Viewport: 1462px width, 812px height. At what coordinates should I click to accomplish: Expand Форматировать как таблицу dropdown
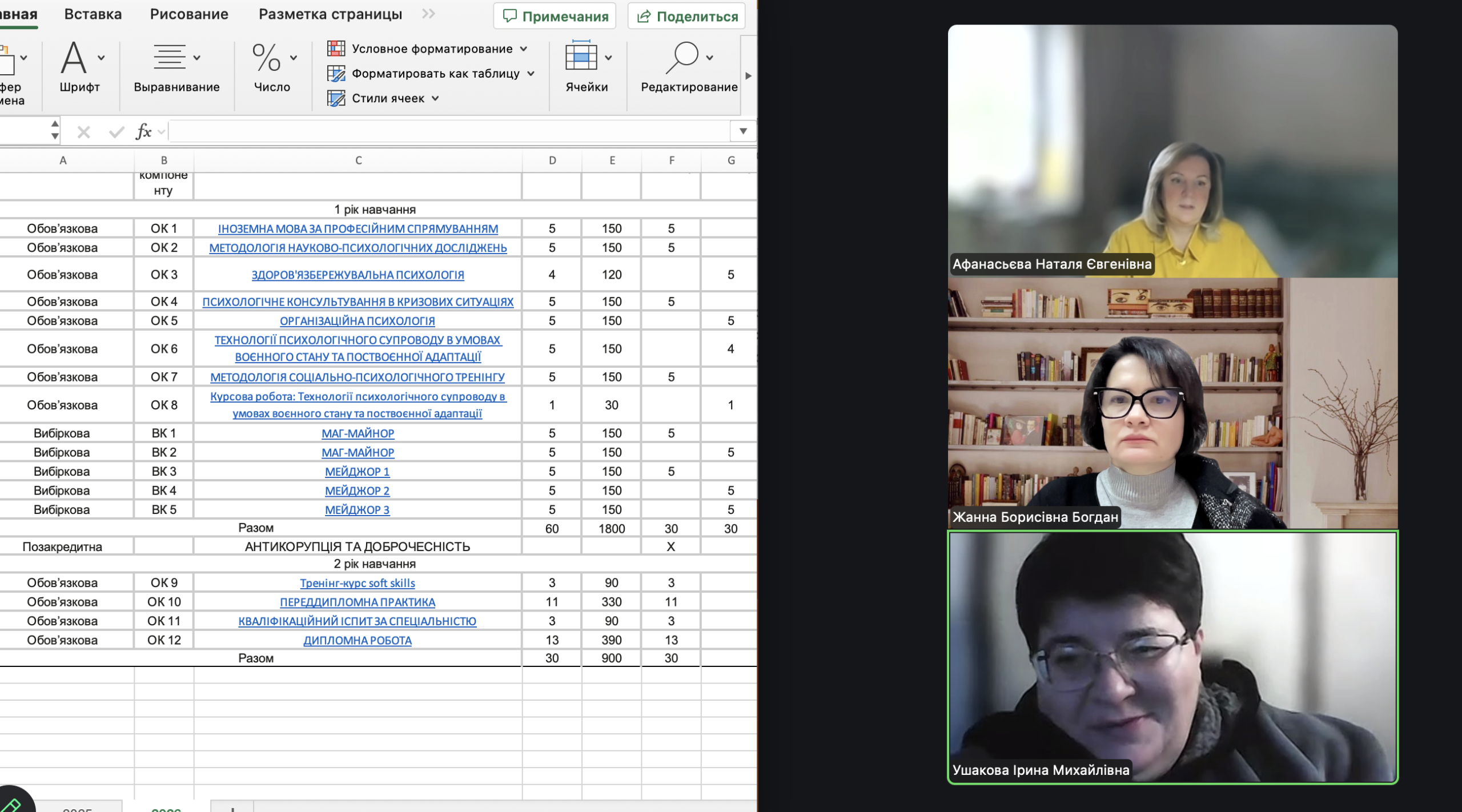[x=531, y=74]
